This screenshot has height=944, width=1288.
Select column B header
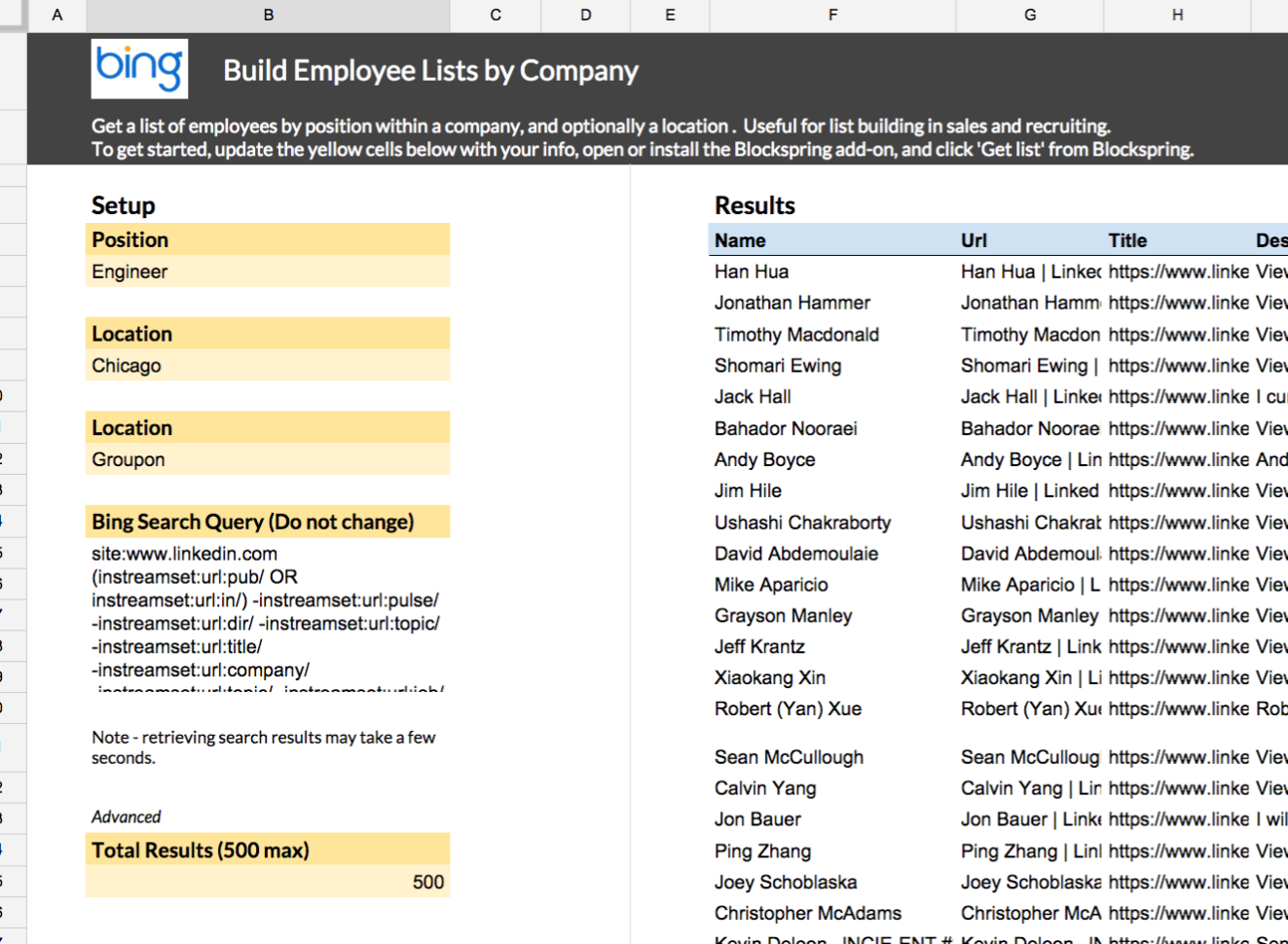click(x=268, y=15)
